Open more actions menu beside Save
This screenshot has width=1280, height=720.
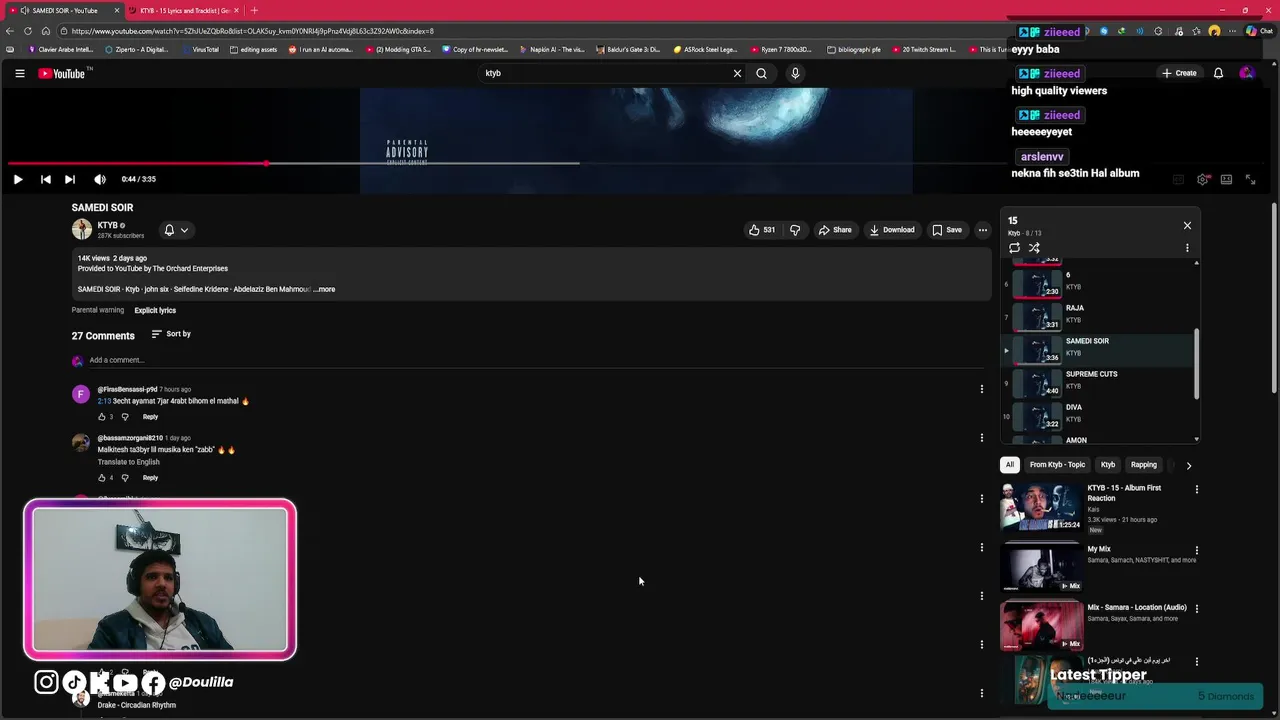(982, 230)
